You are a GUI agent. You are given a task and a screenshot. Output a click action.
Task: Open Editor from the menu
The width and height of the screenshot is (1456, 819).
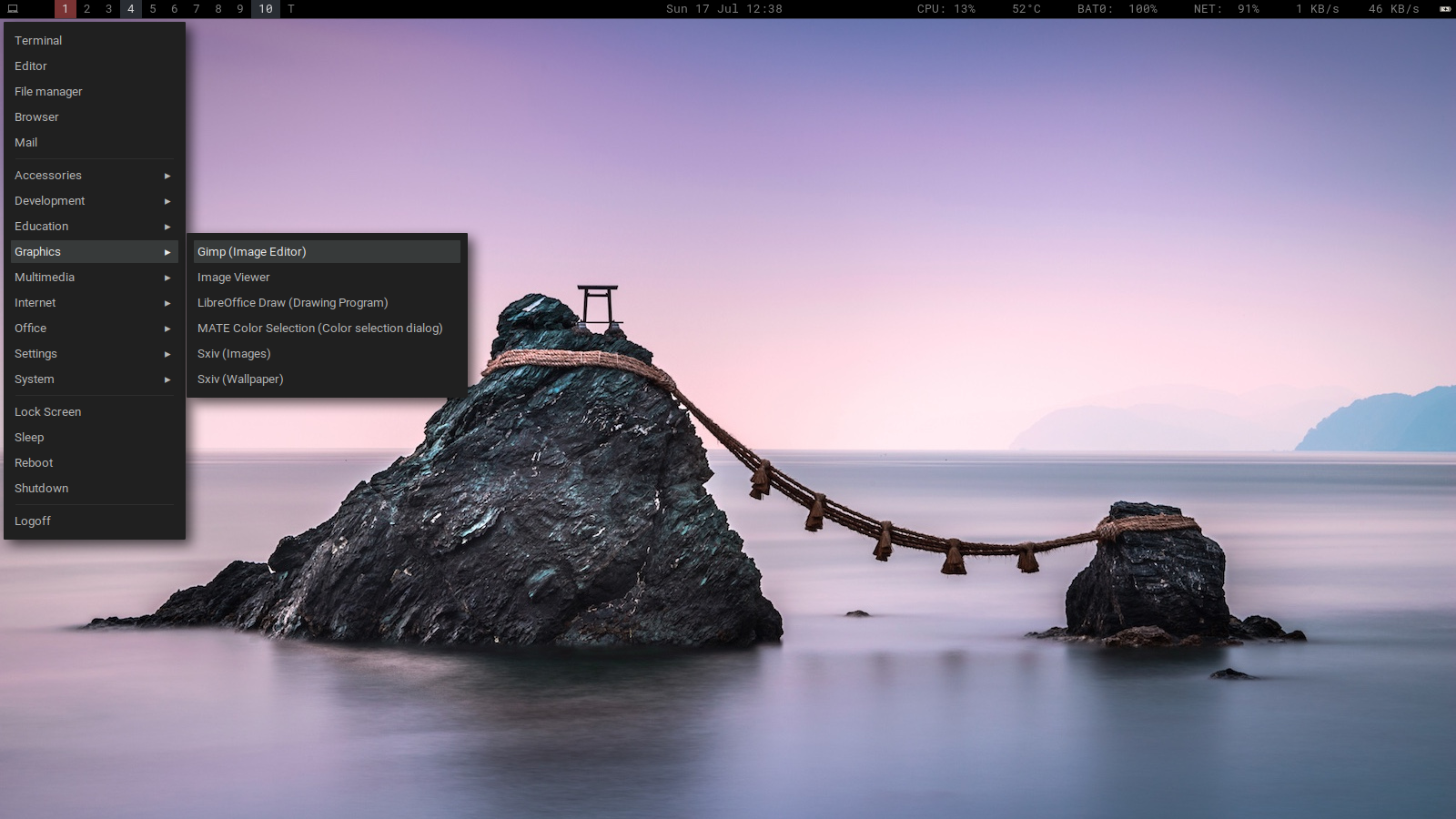pos(95,66)
